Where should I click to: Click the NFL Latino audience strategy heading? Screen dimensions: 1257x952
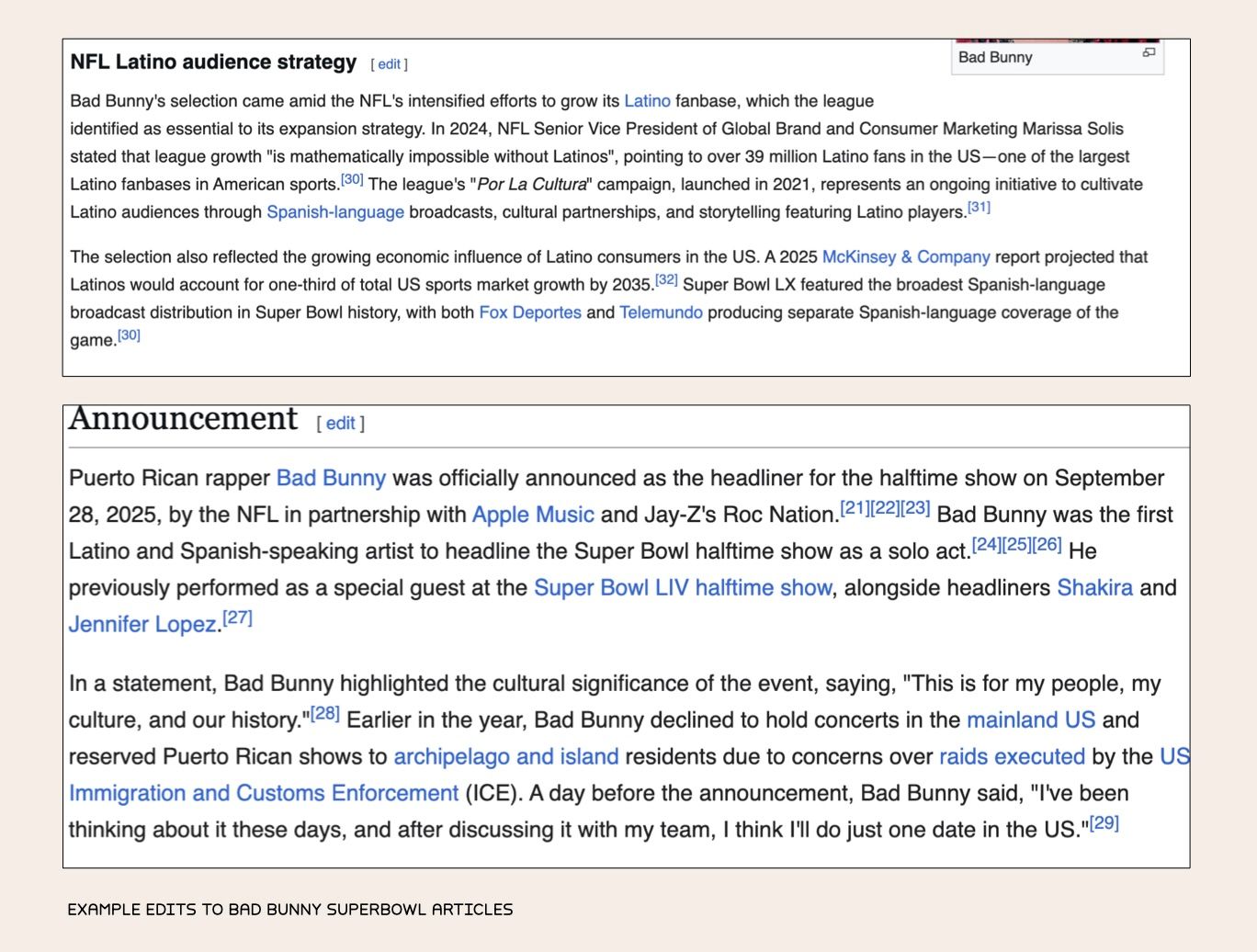tap(213, 62)
